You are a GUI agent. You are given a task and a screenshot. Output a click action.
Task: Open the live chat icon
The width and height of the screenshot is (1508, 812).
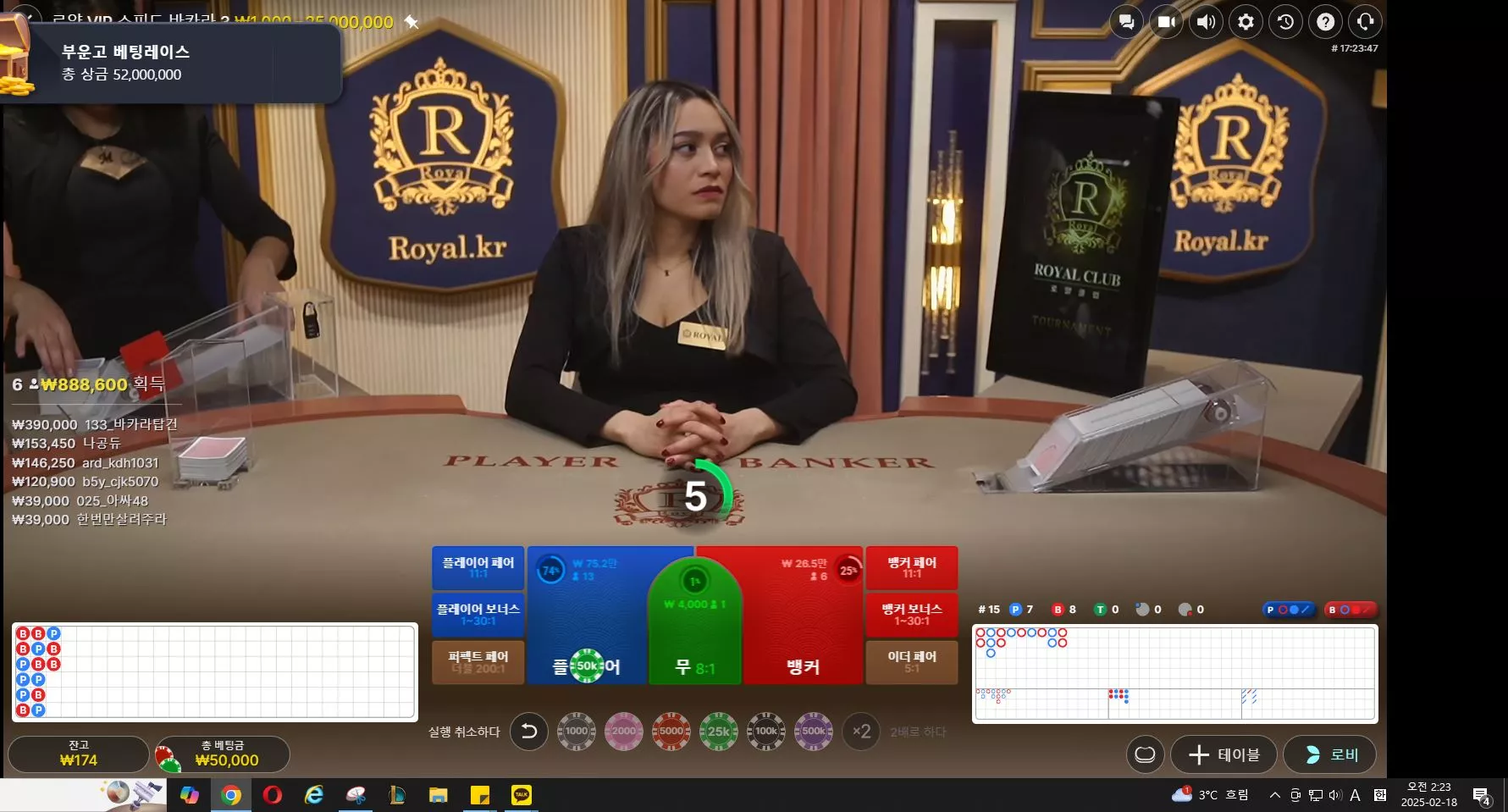click(x=1126, y=22)
